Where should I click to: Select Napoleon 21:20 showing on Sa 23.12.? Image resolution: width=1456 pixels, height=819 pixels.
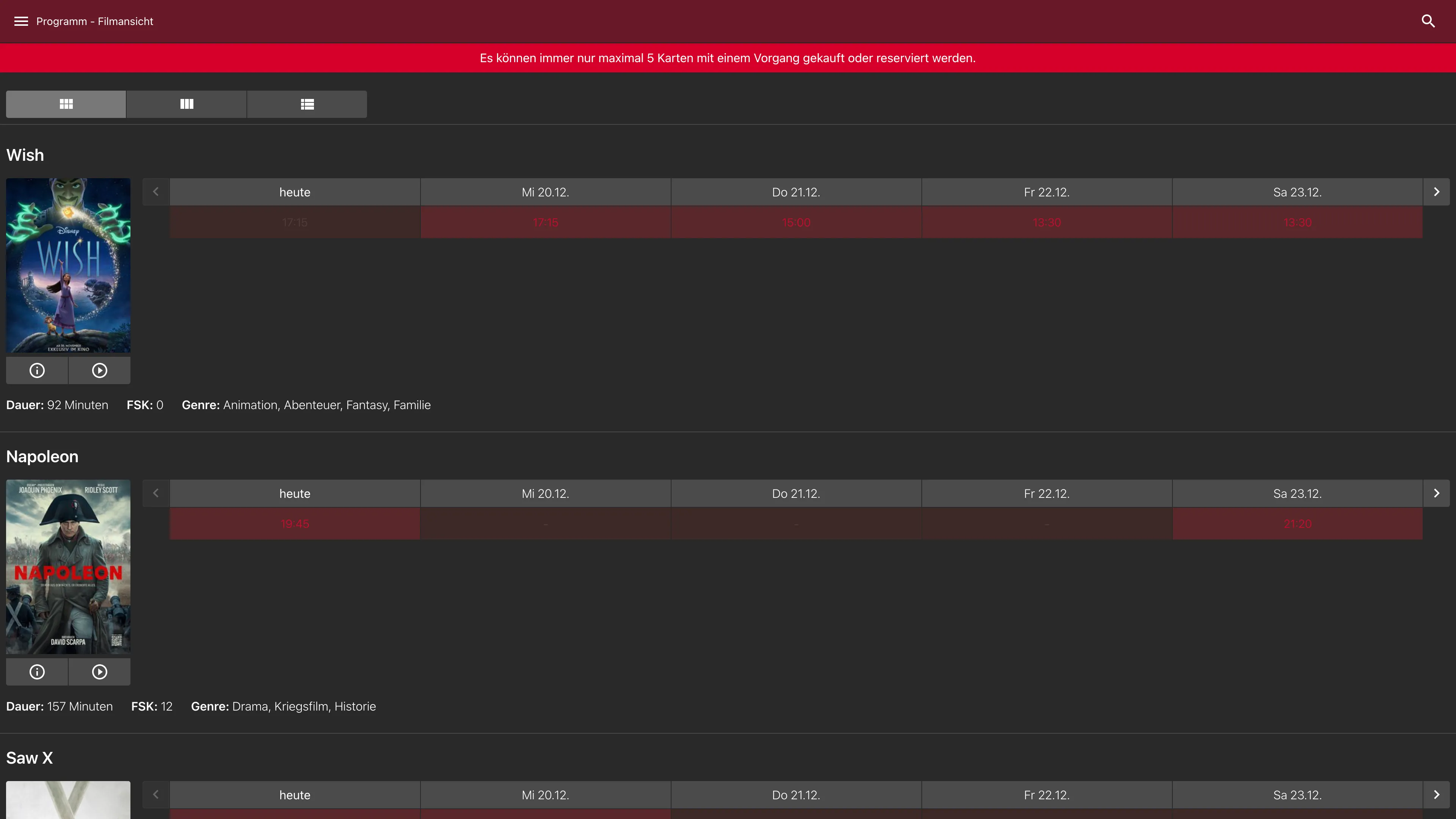[x=1297, y=524]
